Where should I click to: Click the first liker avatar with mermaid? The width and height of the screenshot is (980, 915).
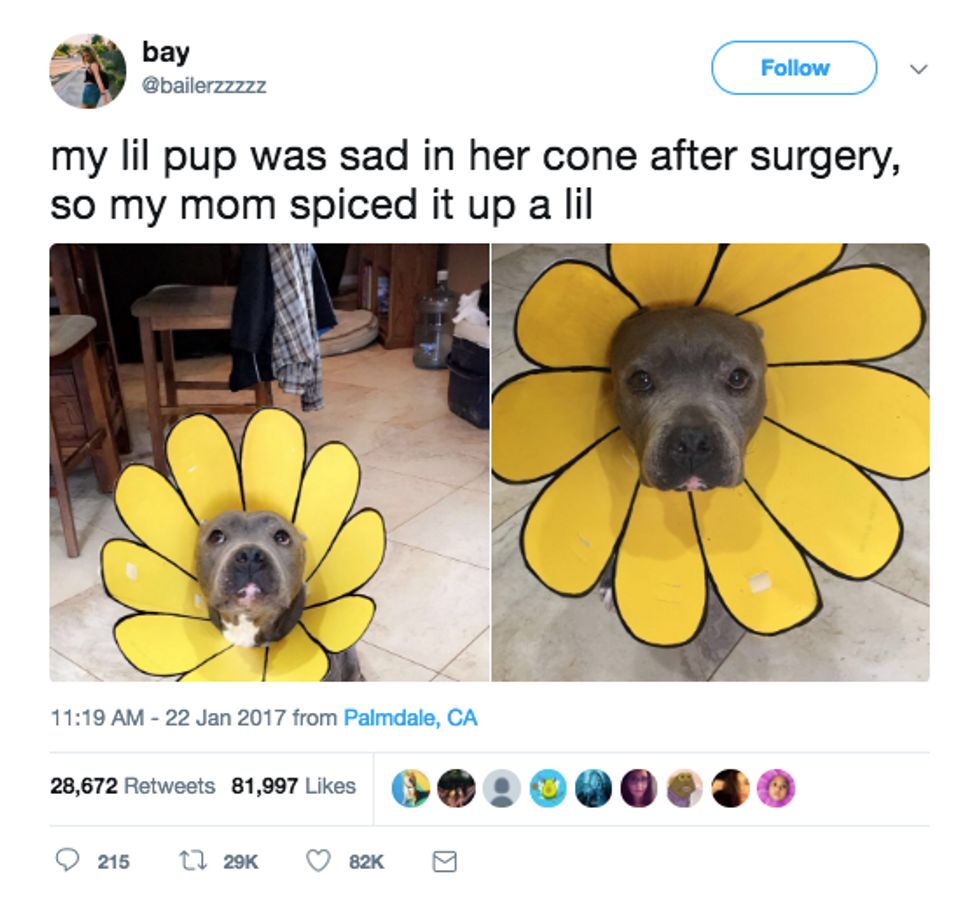[x=411, y=788]
